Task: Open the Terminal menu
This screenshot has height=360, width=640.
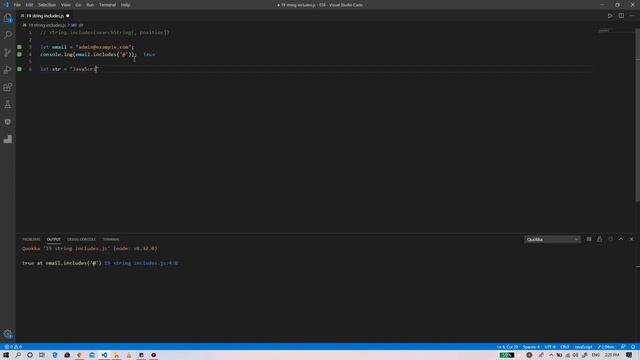Action: [x=107, y=5]
